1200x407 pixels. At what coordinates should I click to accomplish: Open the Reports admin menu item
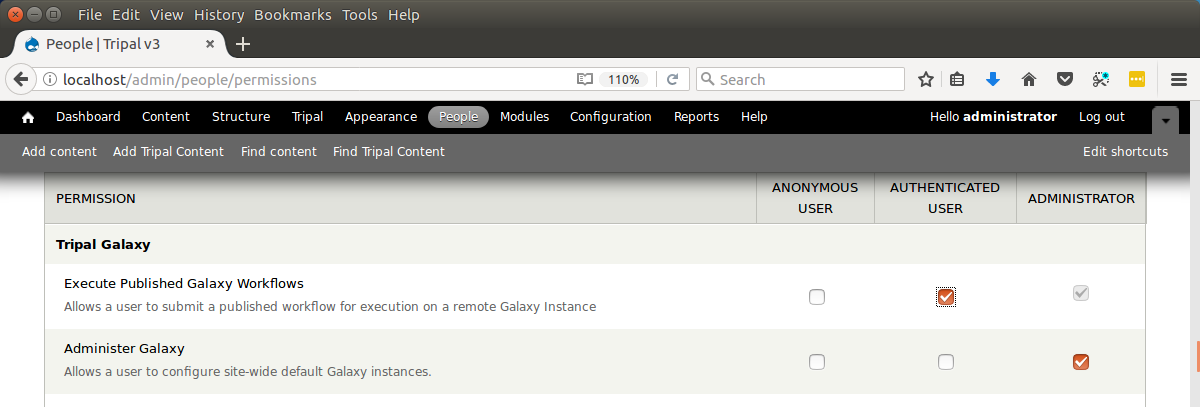pos(697,117)
